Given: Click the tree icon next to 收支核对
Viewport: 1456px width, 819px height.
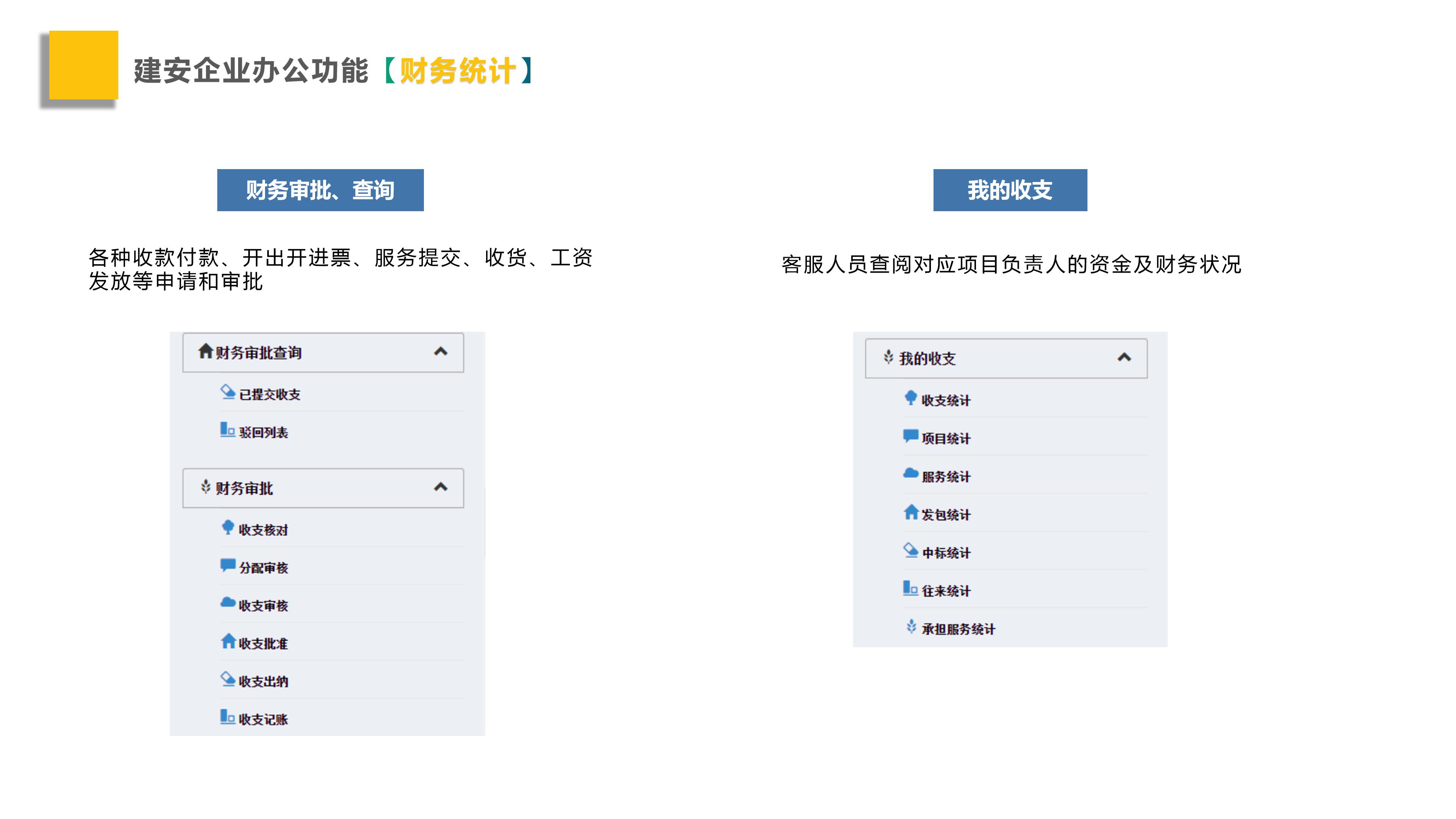Looking at the screenshot, I should [228, 527].
